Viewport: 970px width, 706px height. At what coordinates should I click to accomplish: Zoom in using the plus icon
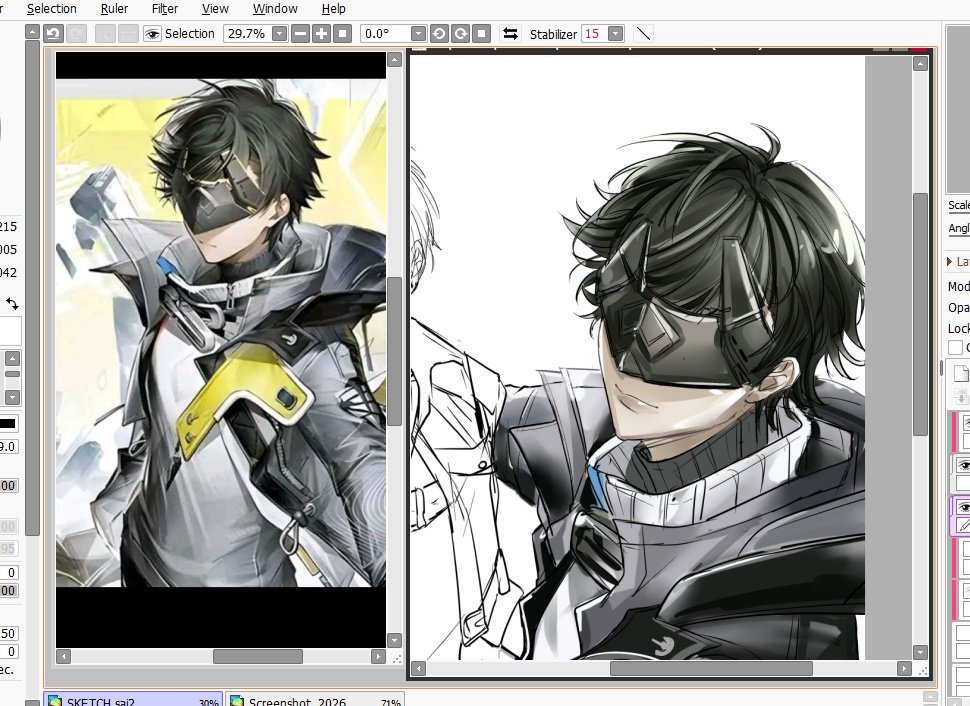click(320, 33)
